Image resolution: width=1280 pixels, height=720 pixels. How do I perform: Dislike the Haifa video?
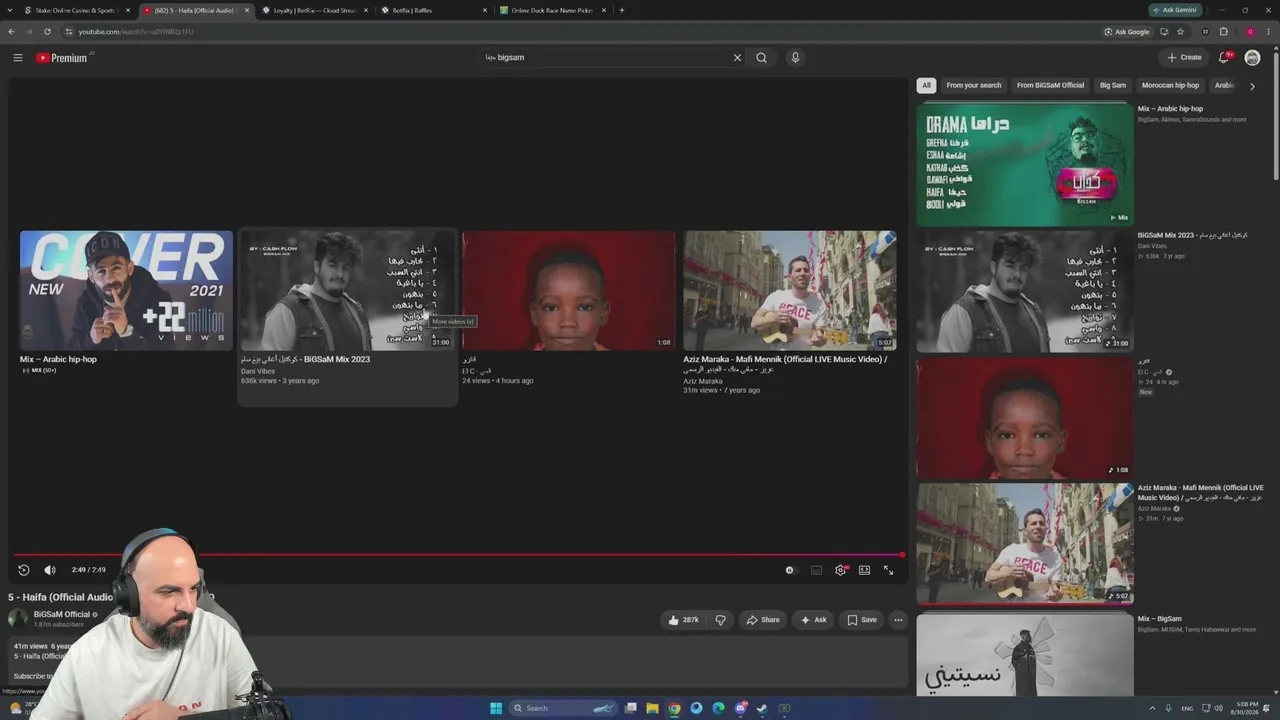(x=720, y=620)
